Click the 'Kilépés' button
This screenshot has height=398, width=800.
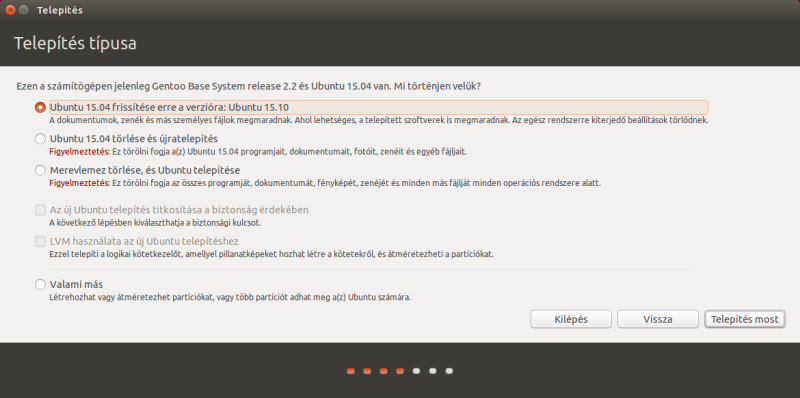pos(571,319)
